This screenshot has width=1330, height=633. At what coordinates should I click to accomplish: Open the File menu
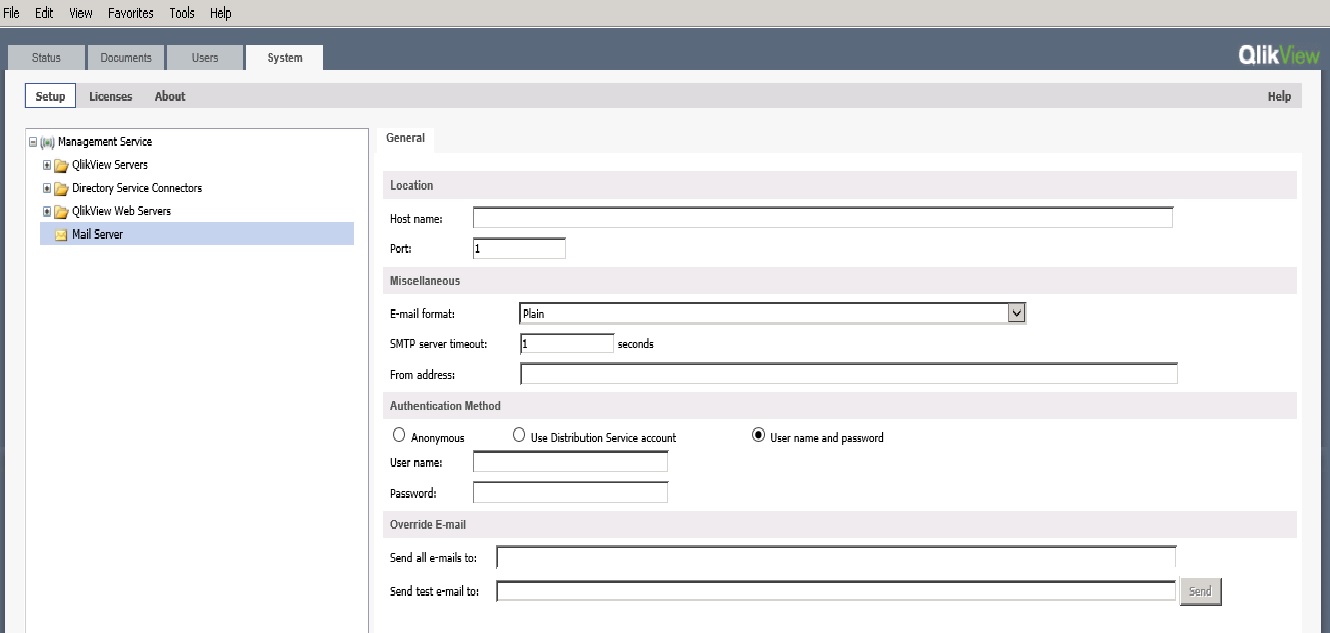[x=12, y=13]
